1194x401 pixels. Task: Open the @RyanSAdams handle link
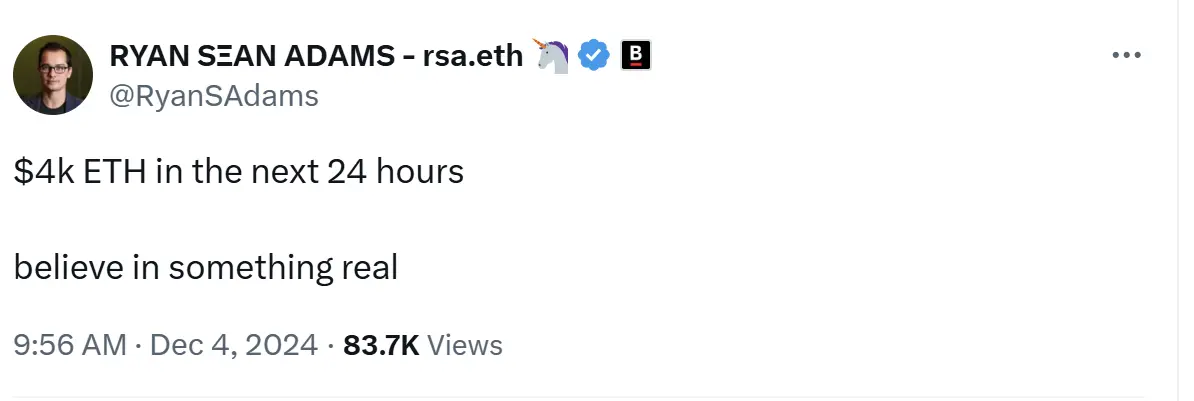click(x=213, y=95)
